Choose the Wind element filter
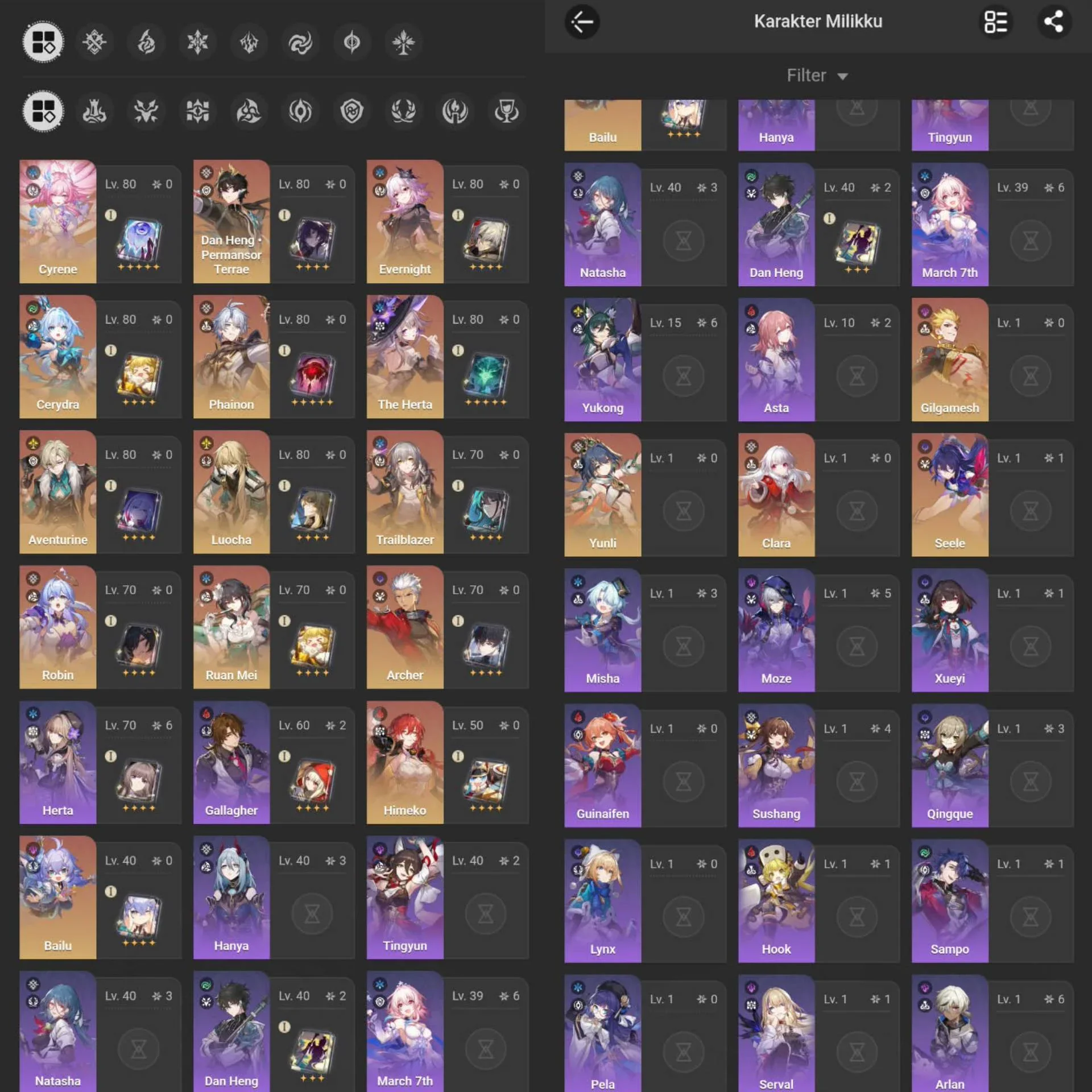Image resolution: width=1092 pixels, height=1092 pixels. 300,42
